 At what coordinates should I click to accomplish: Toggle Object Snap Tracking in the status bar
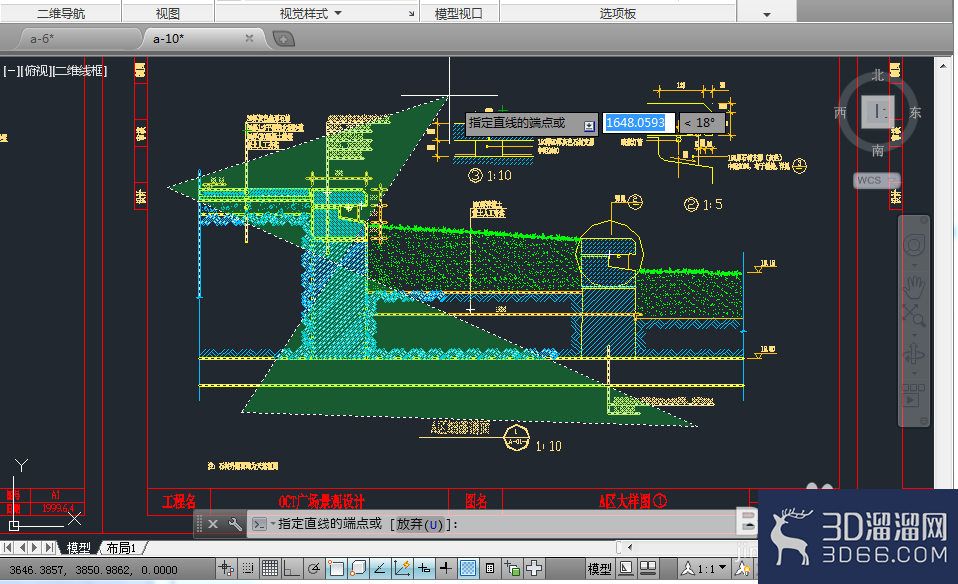click(x=379, y=569)
